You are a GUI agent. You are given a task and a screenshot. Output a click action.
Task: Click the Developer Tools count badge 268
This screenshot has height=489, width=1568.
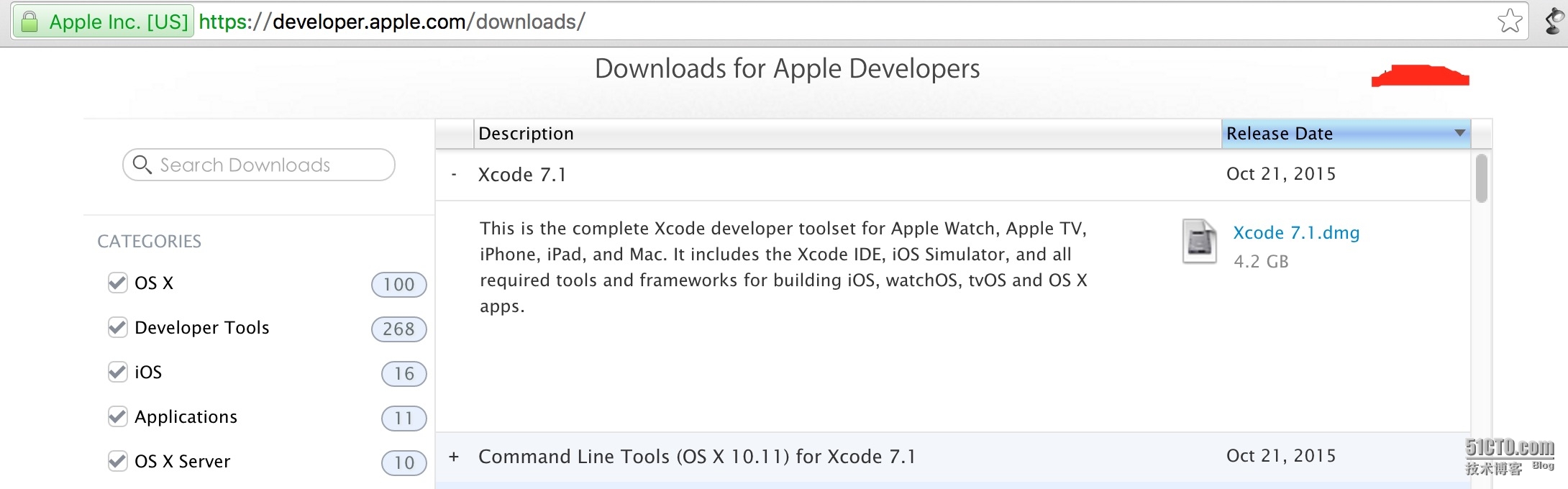399,329
